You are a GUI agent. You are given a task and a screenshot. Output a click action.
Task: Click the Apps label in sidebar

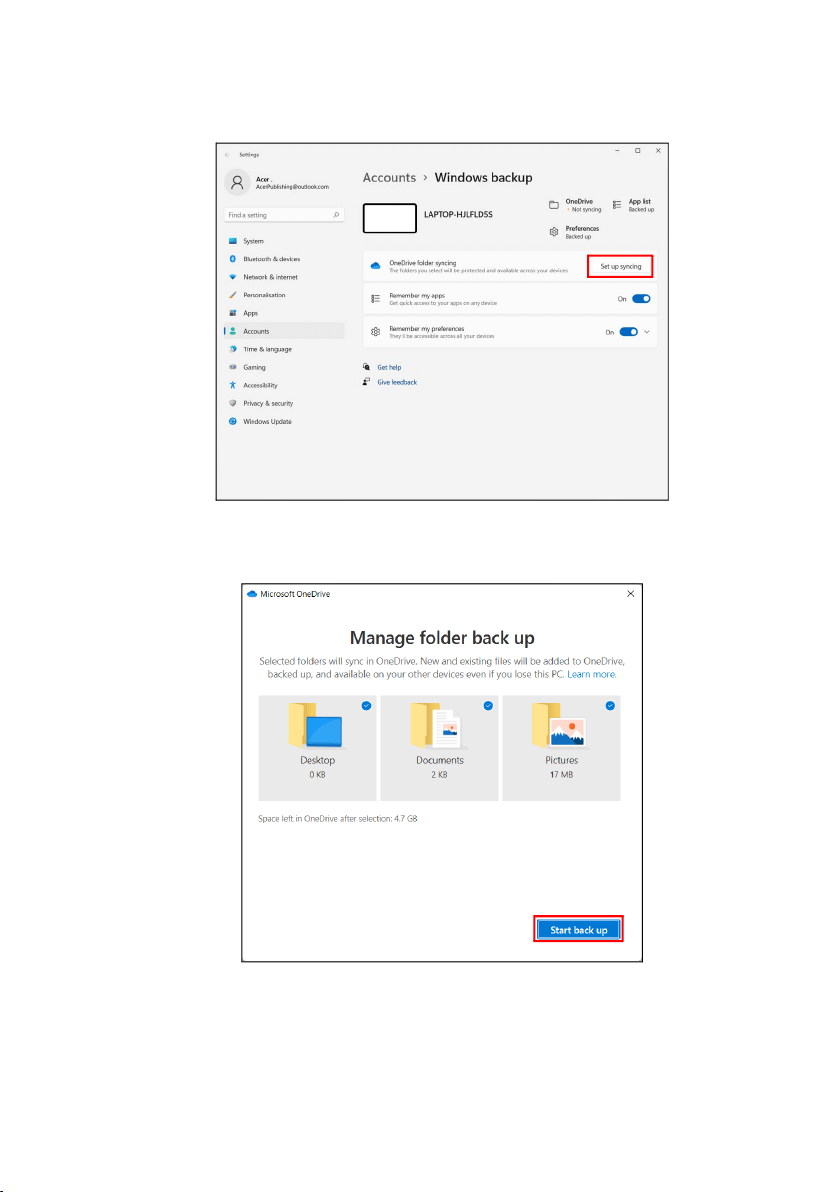[251, 313]
